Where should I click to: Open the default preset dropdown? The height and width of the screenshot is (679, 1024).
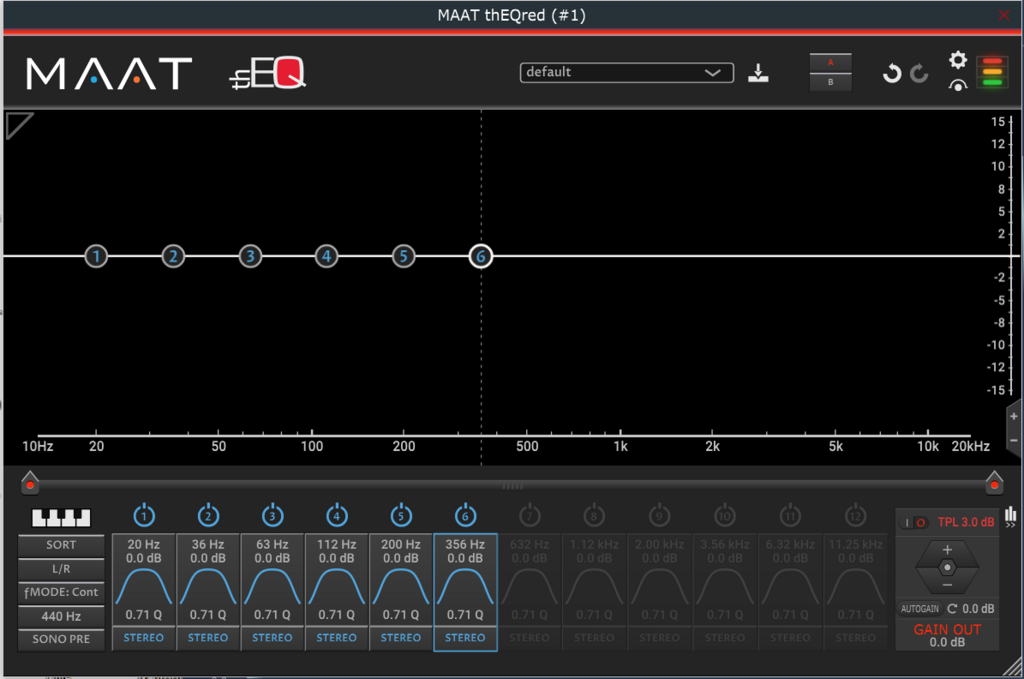(626, 72)
